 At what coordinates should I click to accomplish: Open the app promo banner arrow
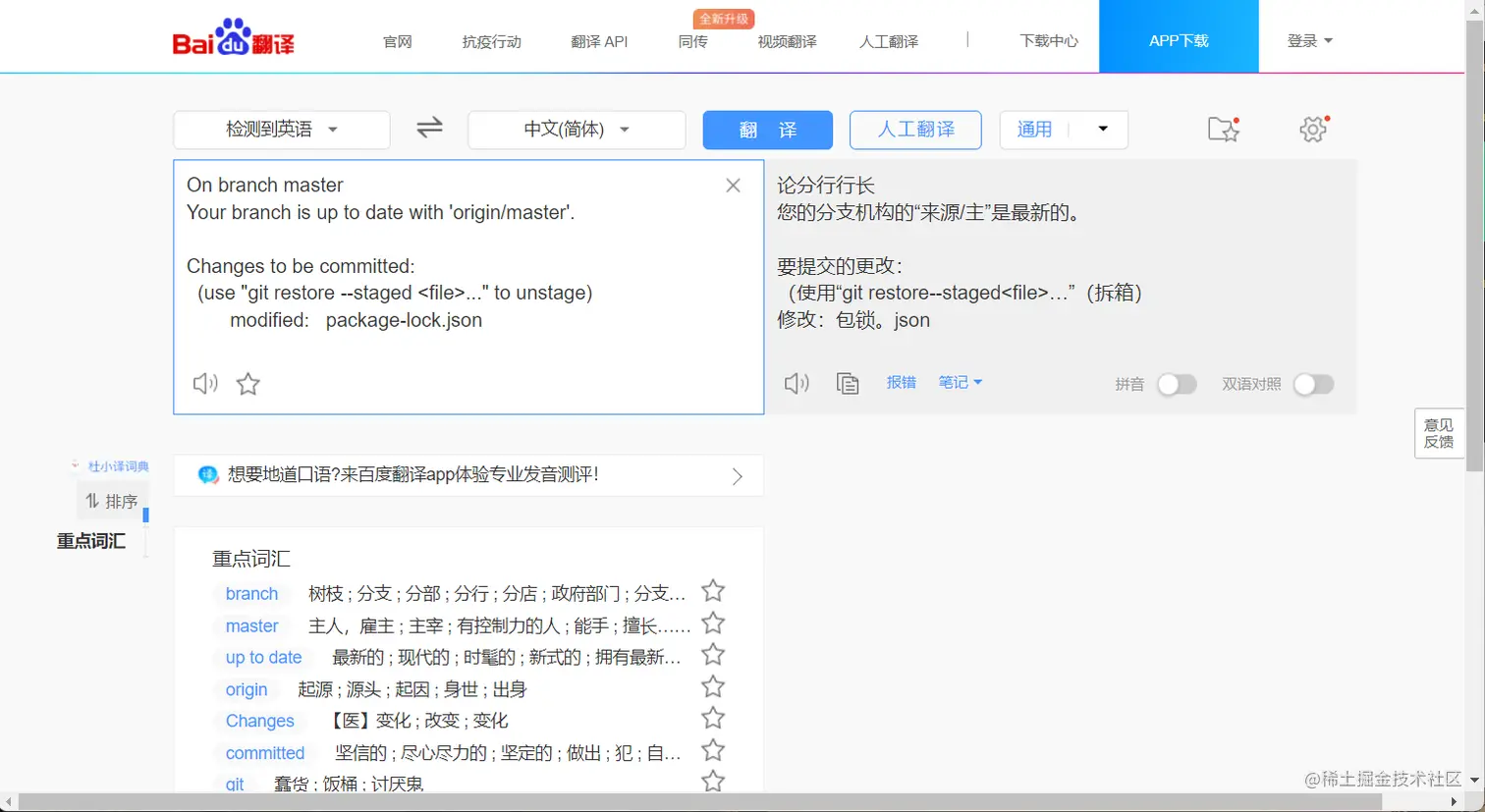pyautogui.click(x=738, y=476)
